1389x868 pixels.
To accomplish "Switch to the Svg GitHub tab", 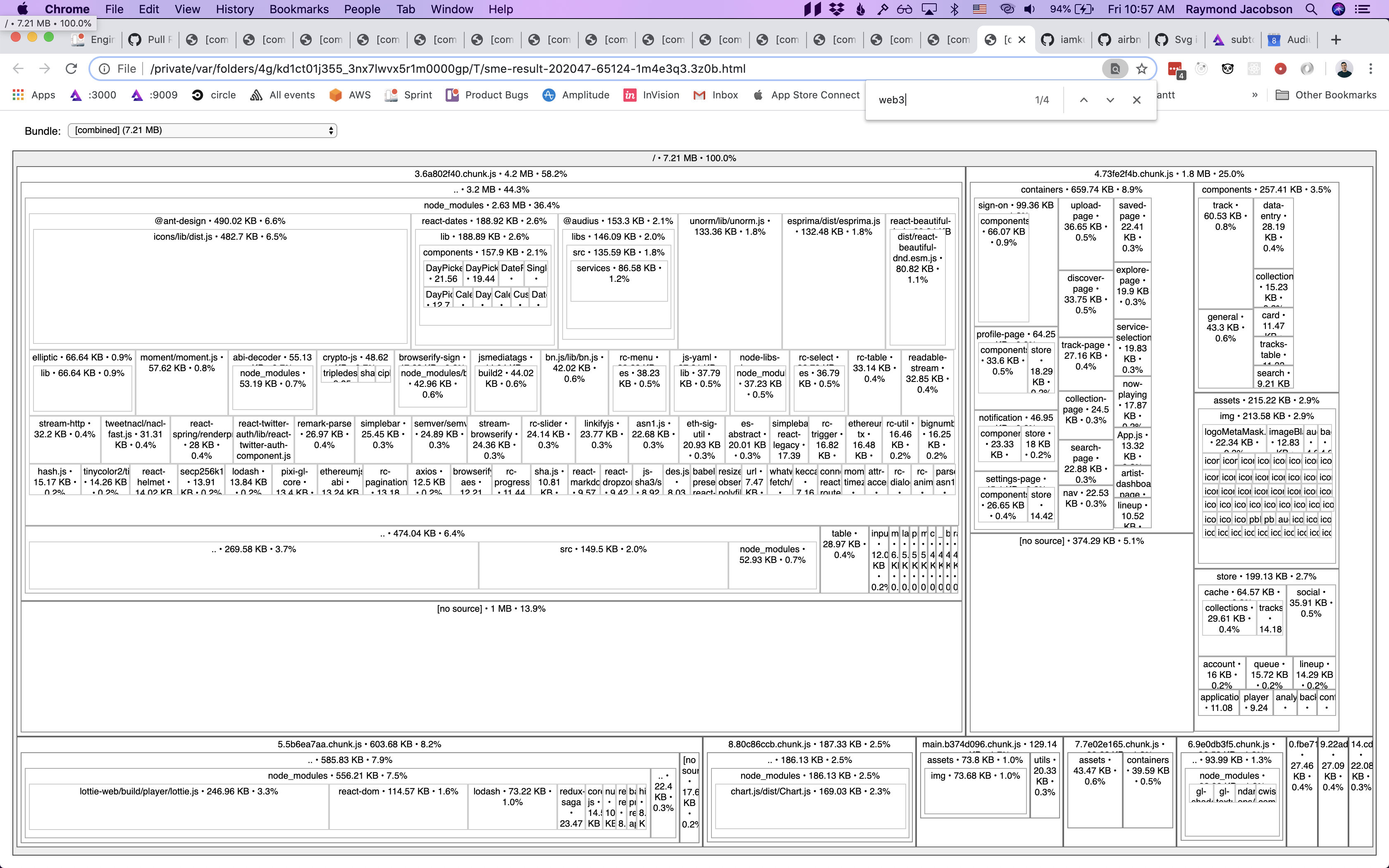I will point(1177,40).
